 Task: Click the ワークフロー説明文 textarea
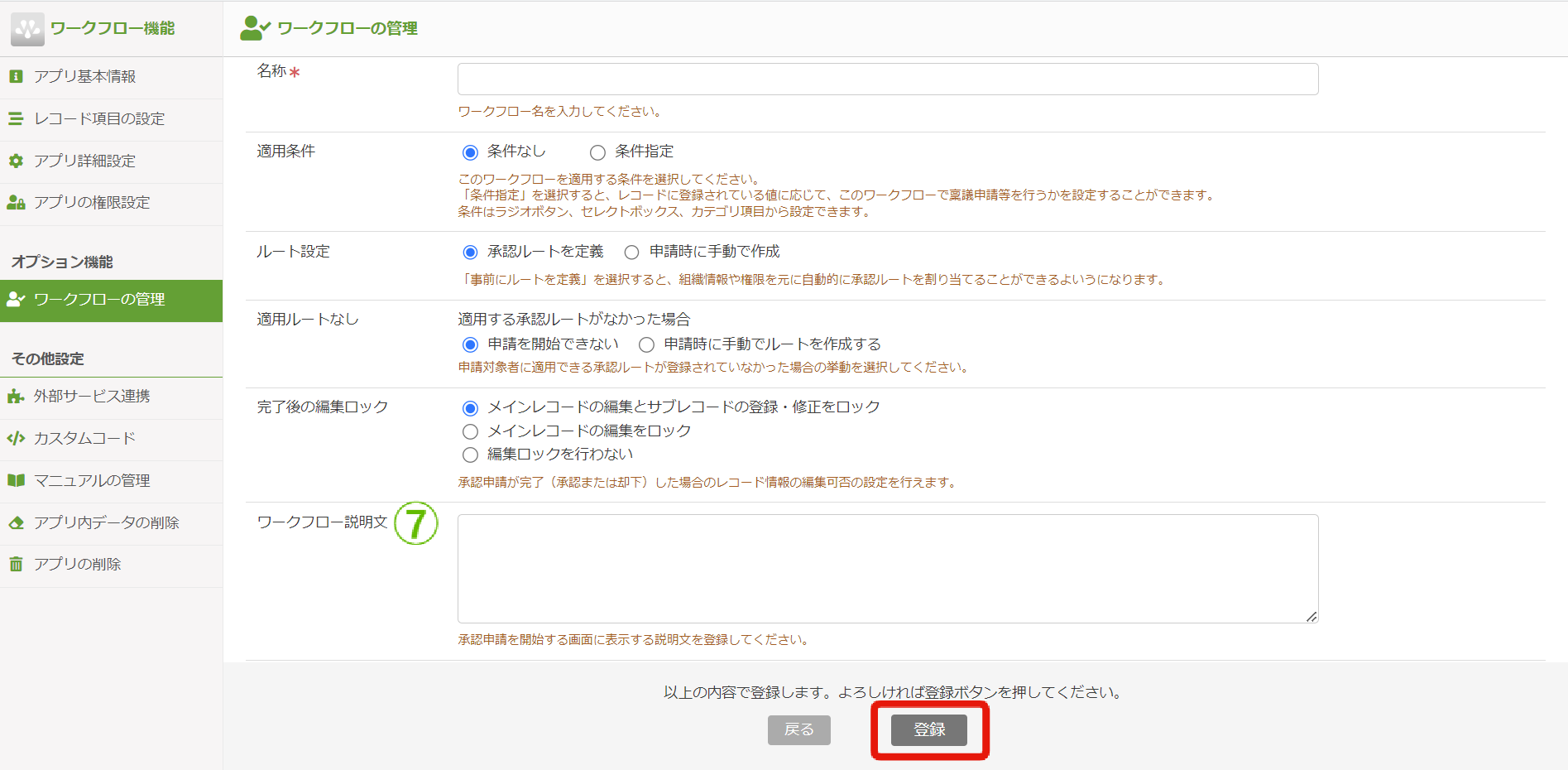888,569
